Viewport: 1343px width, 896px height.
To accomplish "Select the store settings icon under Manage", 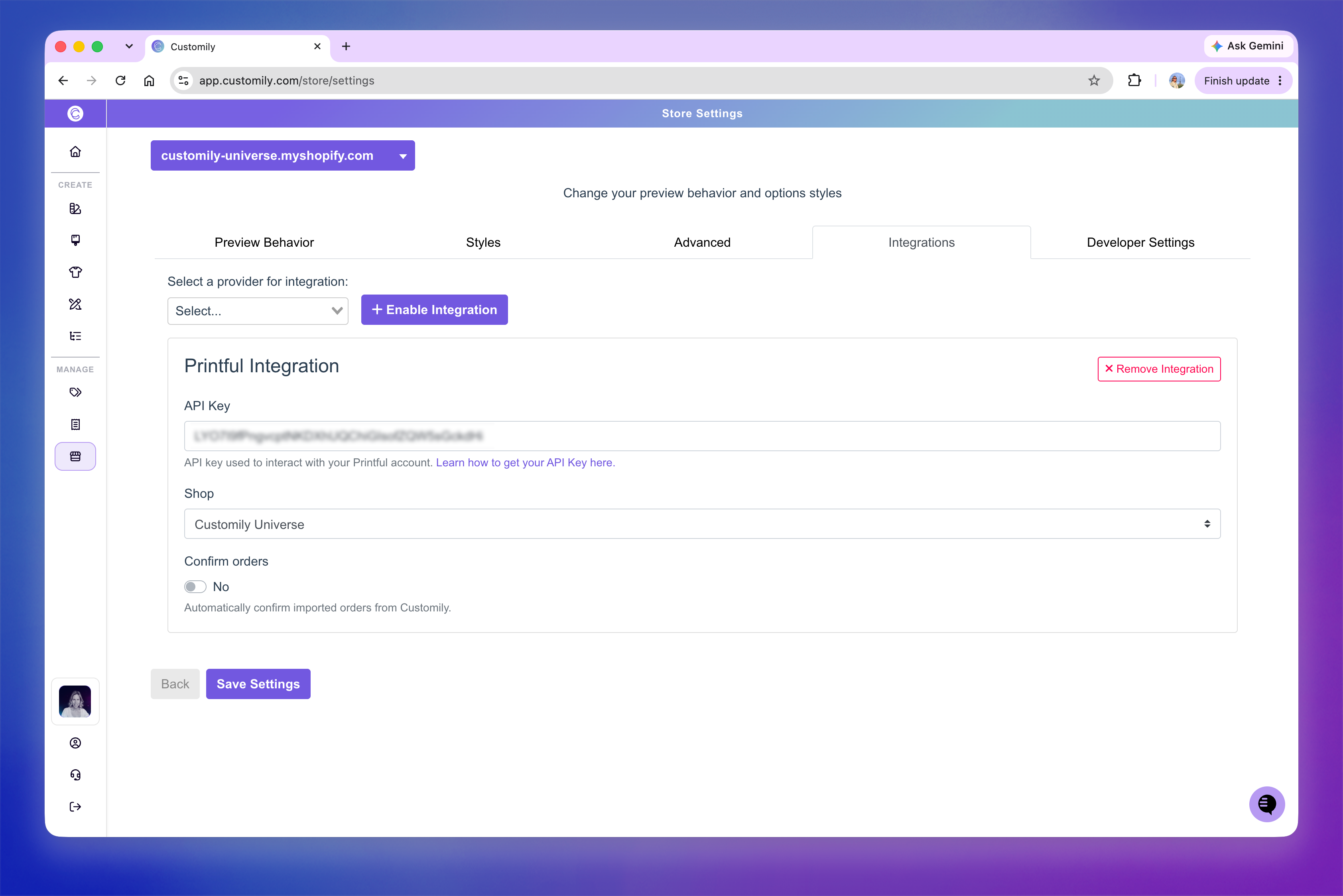I will click(x=75, y=457).
